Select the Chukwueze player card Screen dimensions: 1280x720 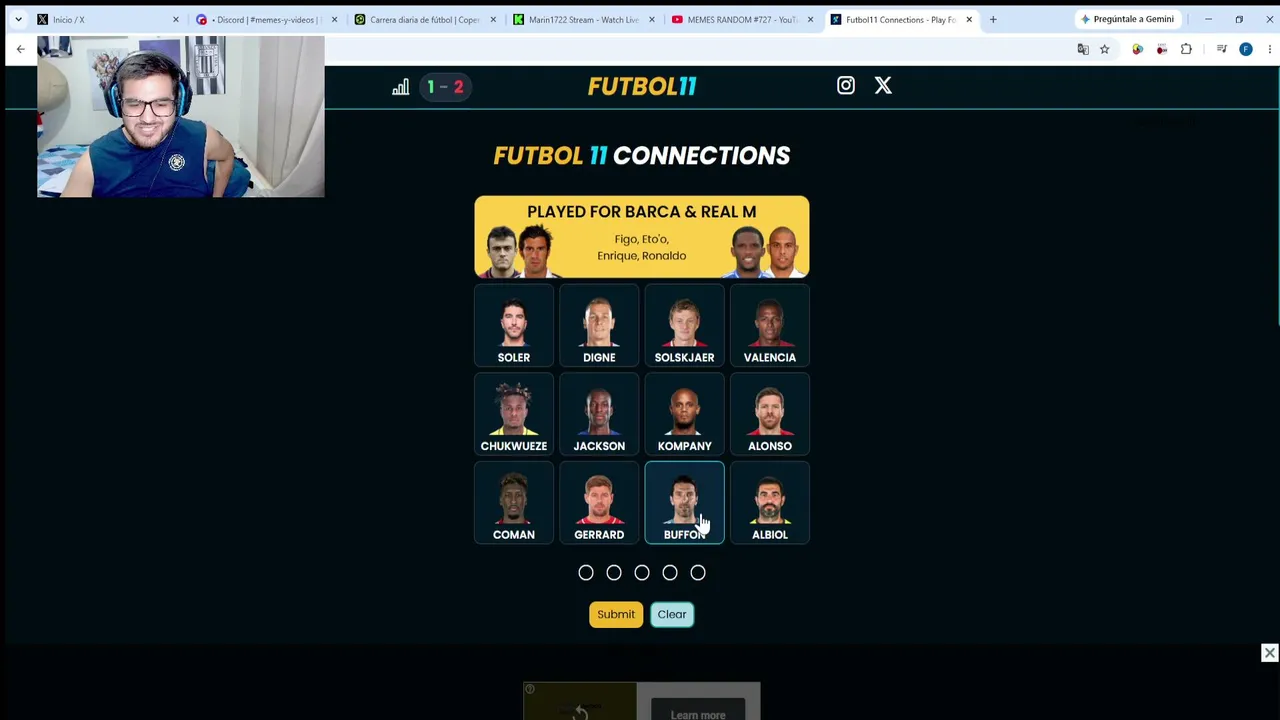coord(514,415)
